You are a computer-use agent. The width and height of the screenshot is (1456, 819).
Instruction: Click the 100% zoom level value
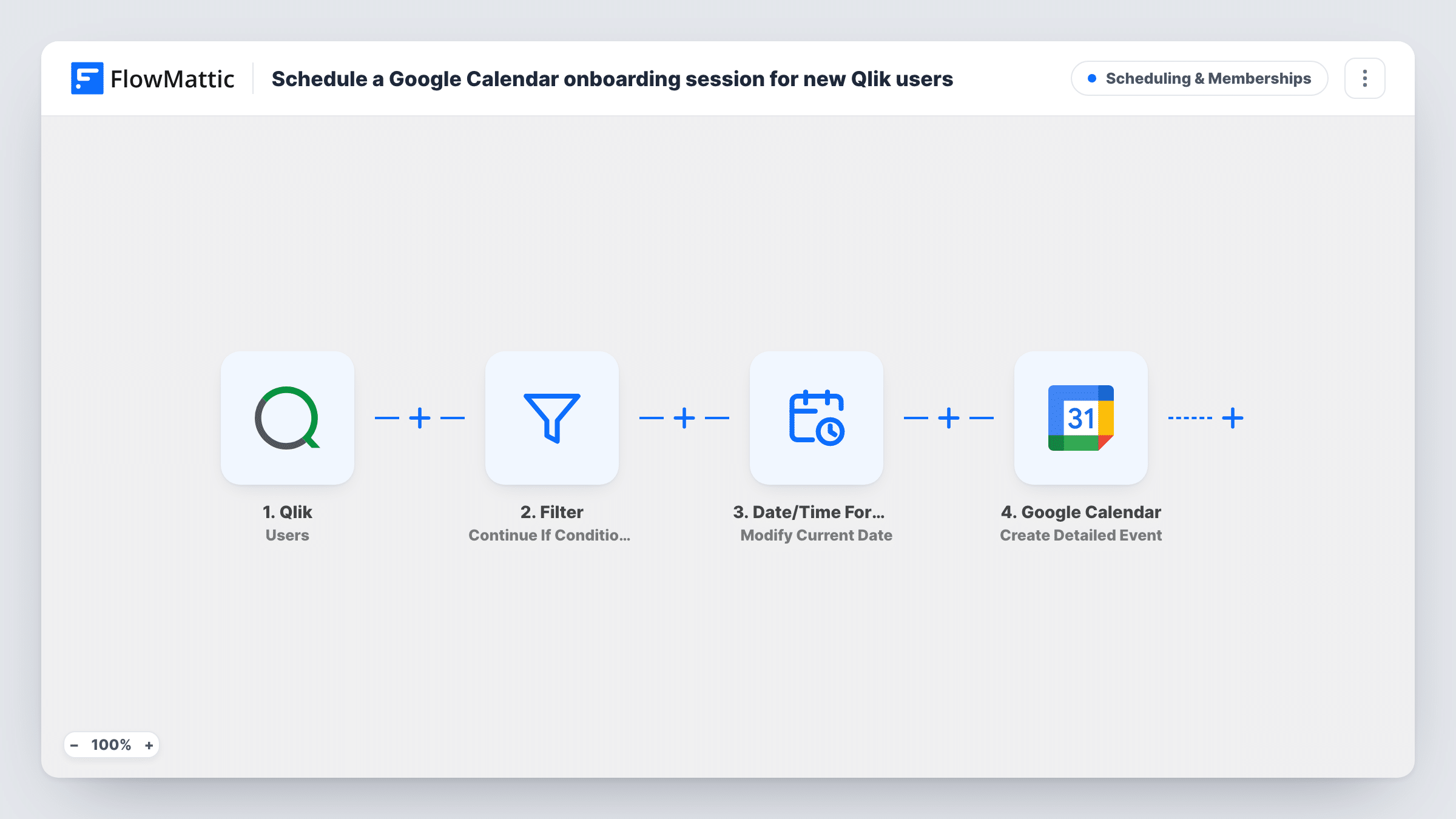[111, 745]
